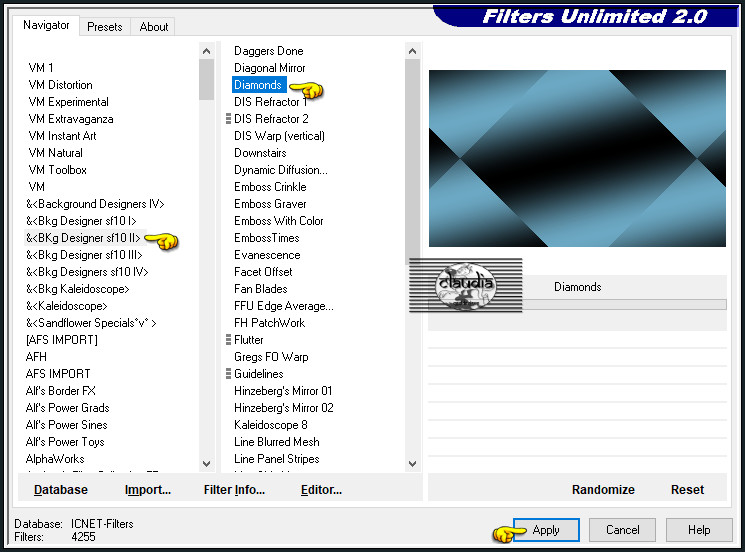Select EmbossTimes filter
Image resolution: width=745 pixels, height=552 pixels.
coord(267,238)
